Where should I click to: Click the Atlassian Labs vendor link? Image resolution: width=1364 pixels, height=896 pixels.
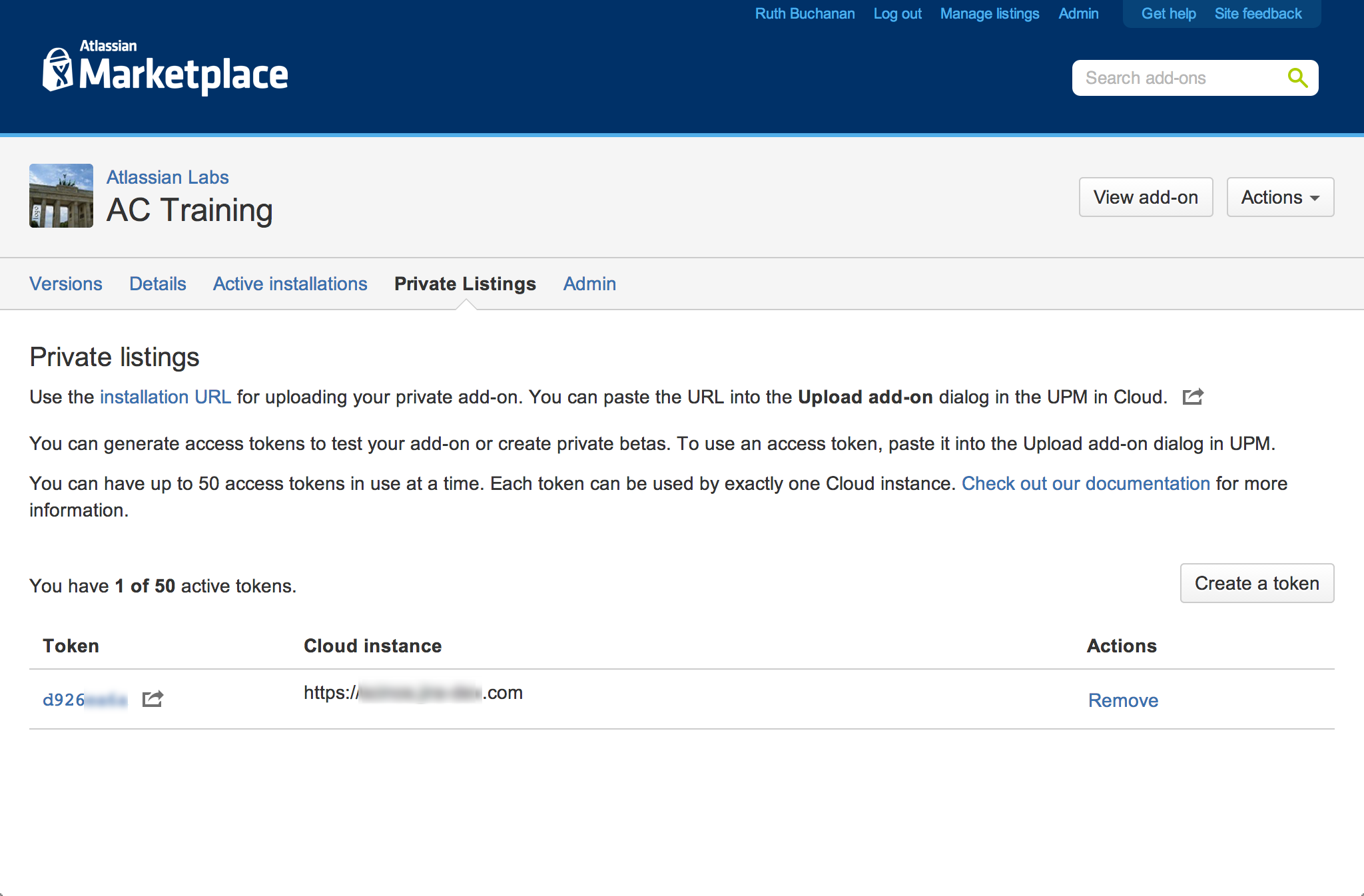pyautogui.click(x=167, y=177)
